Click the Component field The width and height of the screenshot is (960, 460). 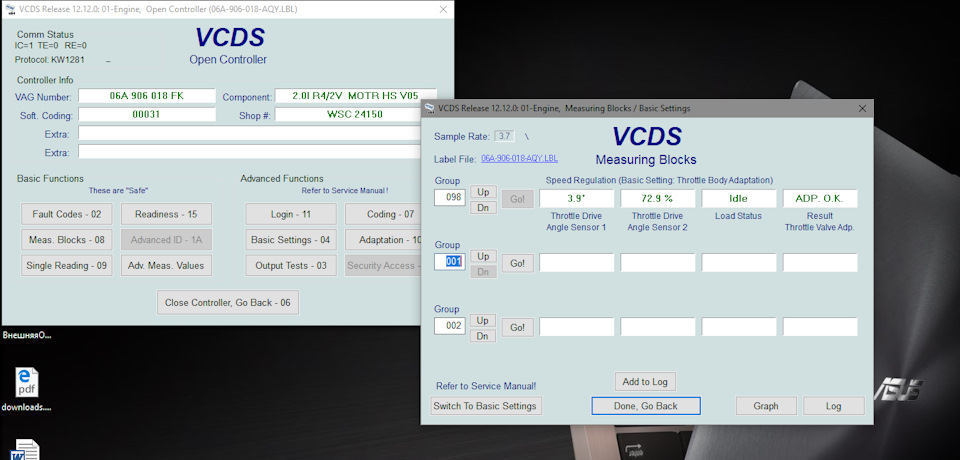click(x=355, y=96)
